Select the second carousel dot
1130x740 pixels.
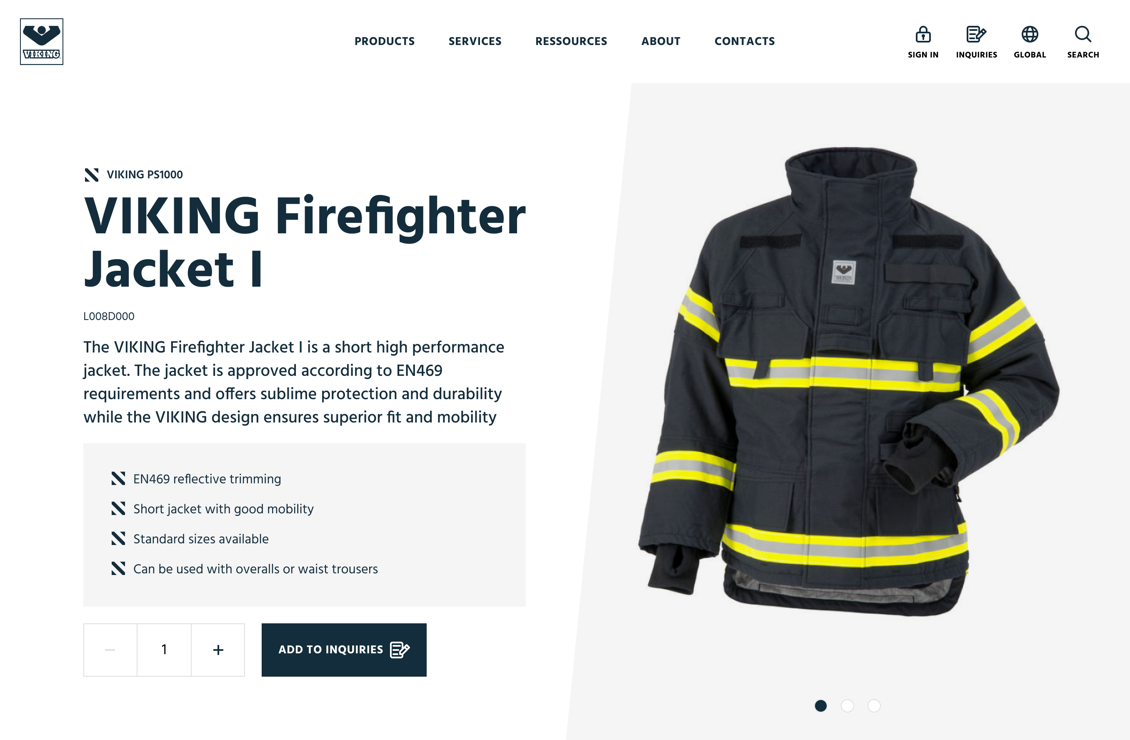point(848,705)
